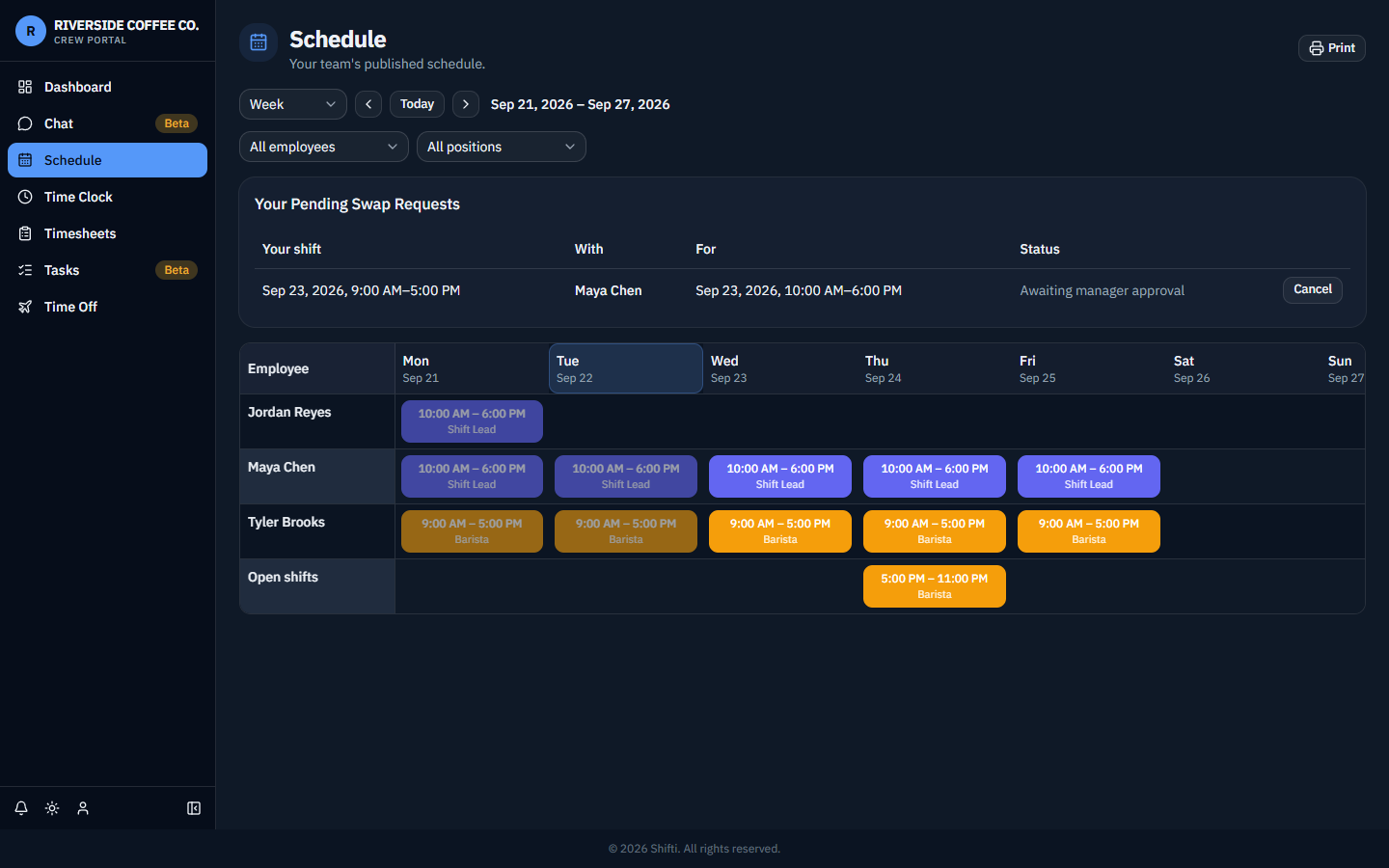
Task: Jump to Today in the schedule
Action: [418, 104]
